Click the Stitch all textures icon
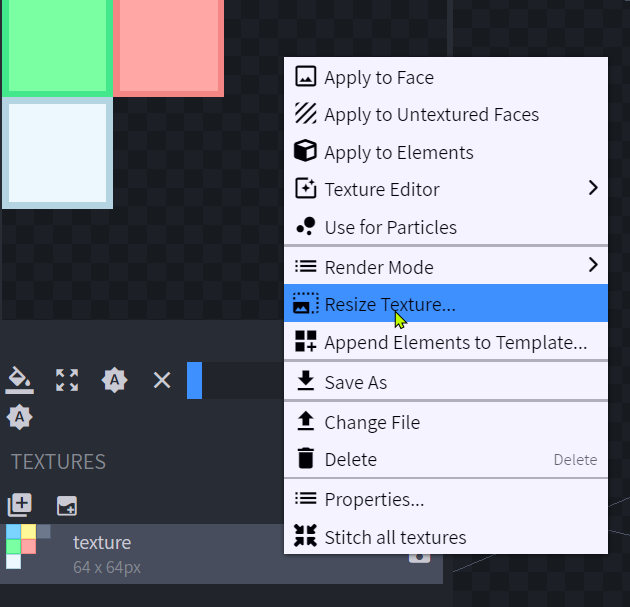Viewport: 630px width, 607px height. click(306, 537)
